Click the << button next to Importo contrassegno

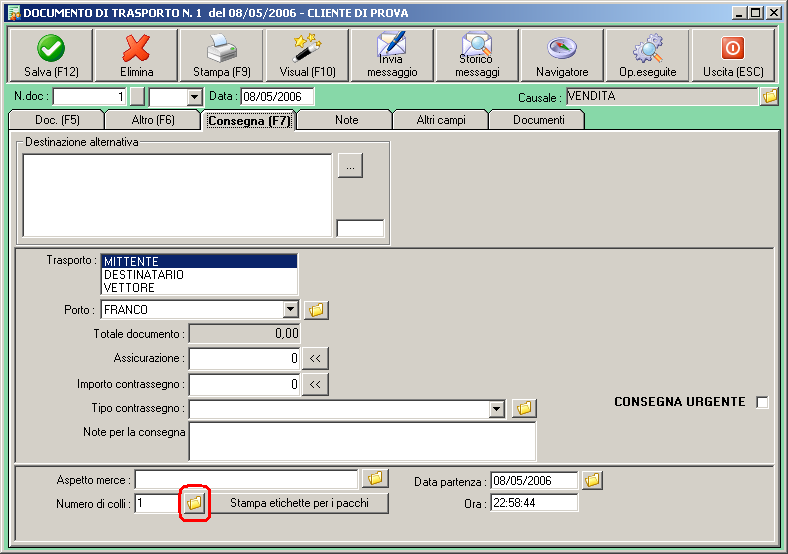pos(315,385)
